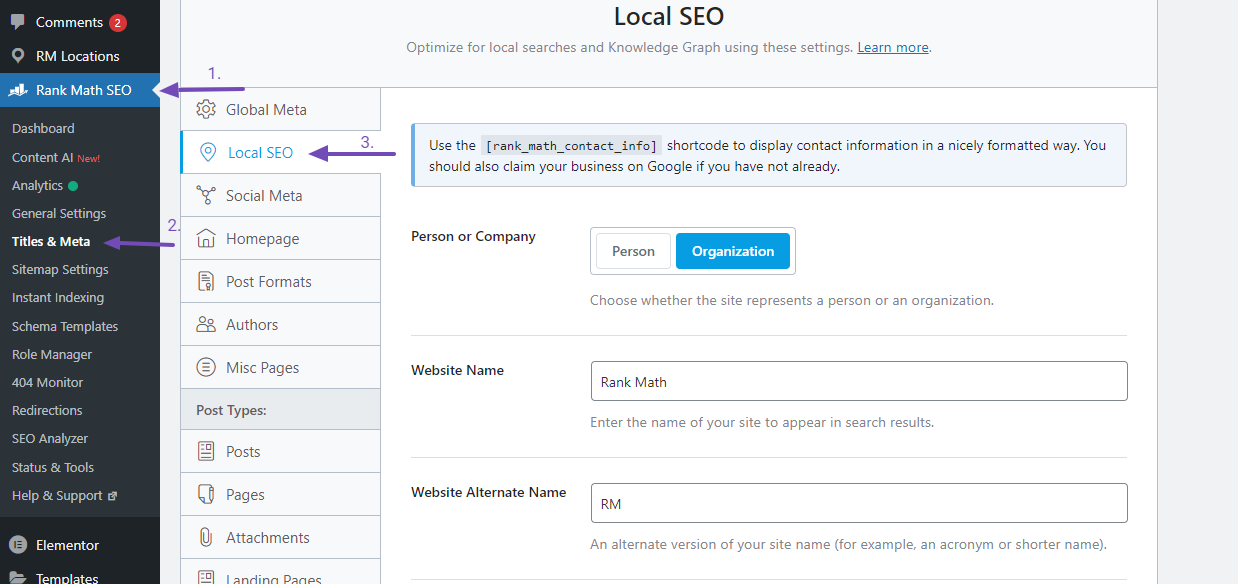Follow the Learn more link
Screen dimensions: 1238x584
[893, 47]
